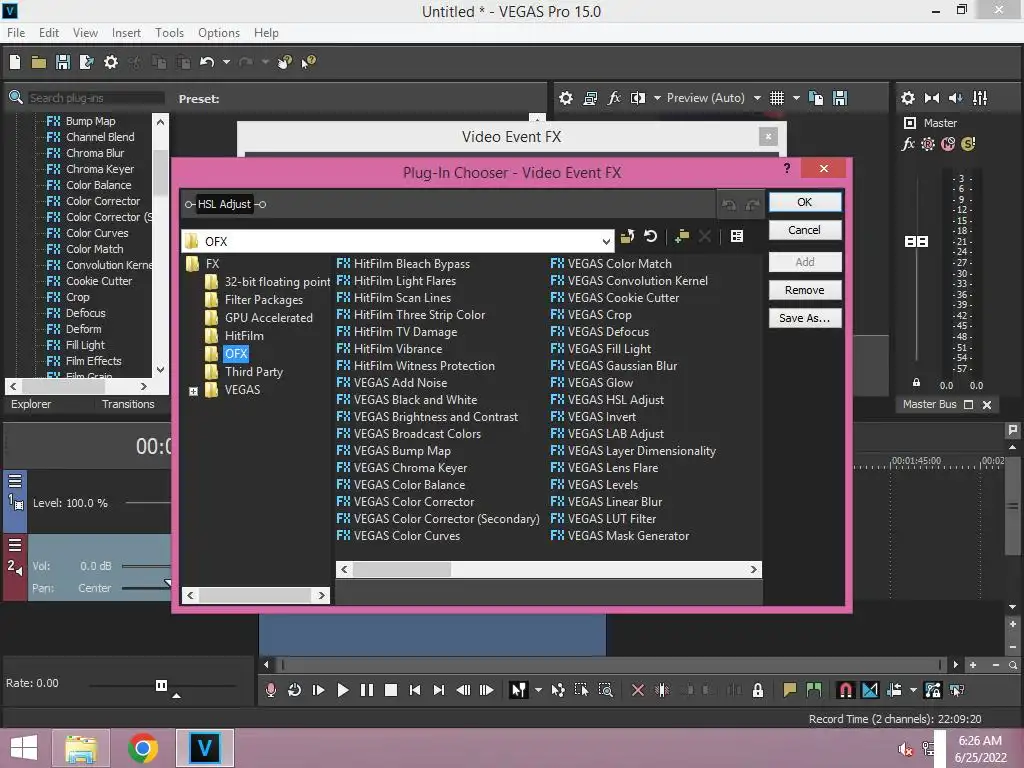
Task: Switch to the Explorer tab
Action: (31, 404)
